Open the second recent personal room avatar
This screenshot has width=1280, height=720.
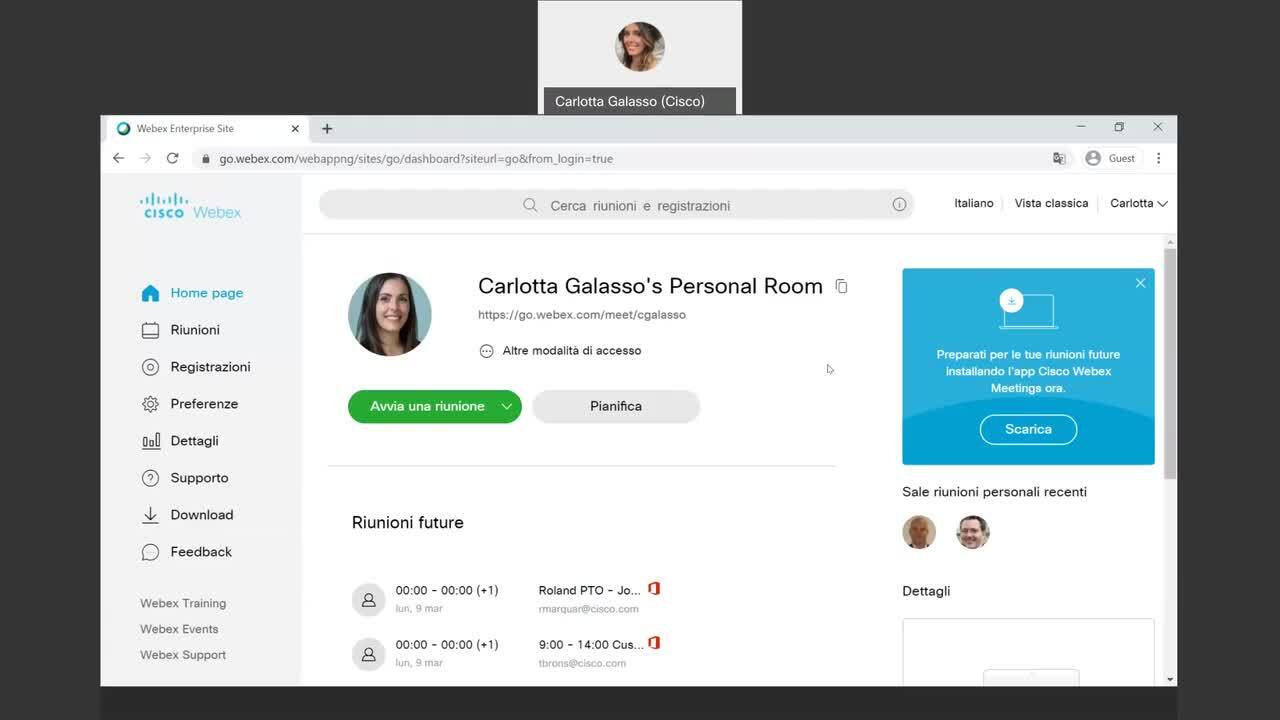tap(973, 532)
